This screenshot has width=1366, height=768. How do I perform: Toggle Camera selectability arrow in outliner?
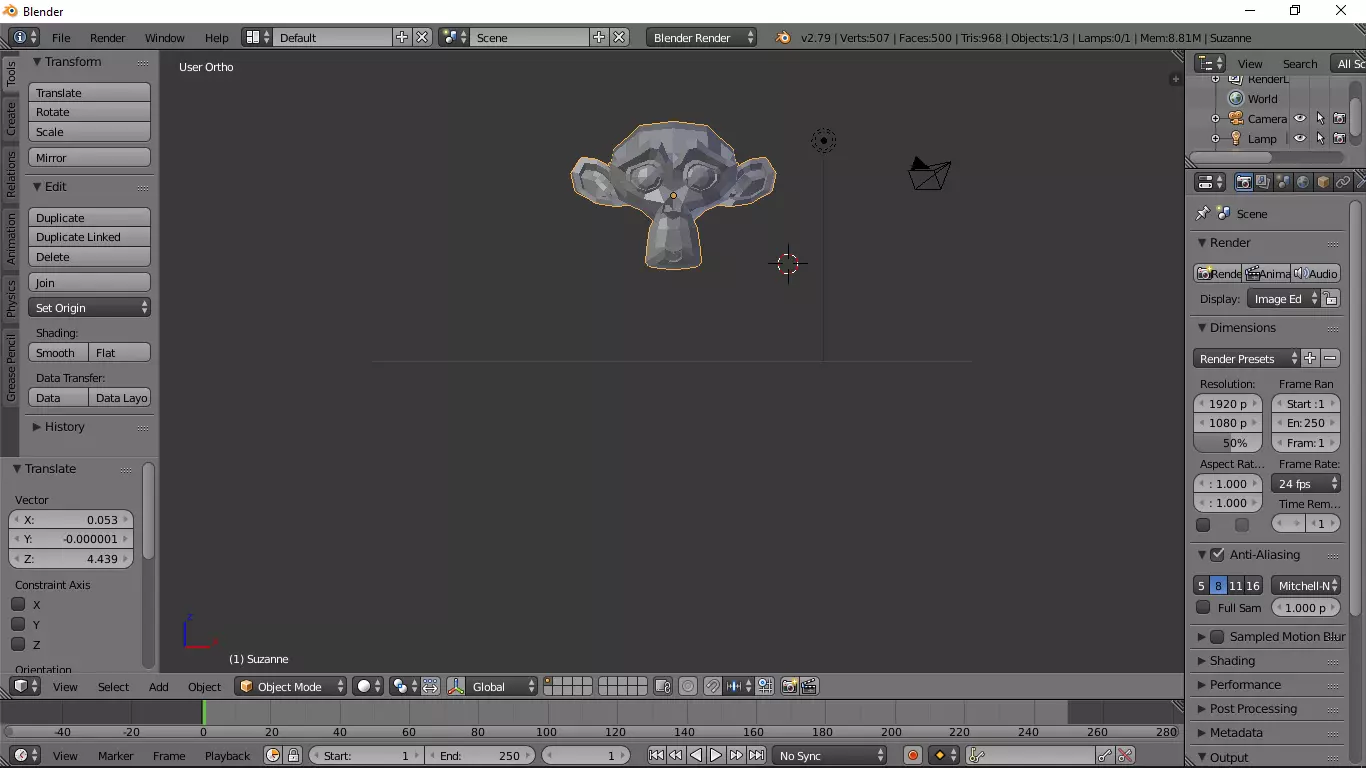point(1320,118)
